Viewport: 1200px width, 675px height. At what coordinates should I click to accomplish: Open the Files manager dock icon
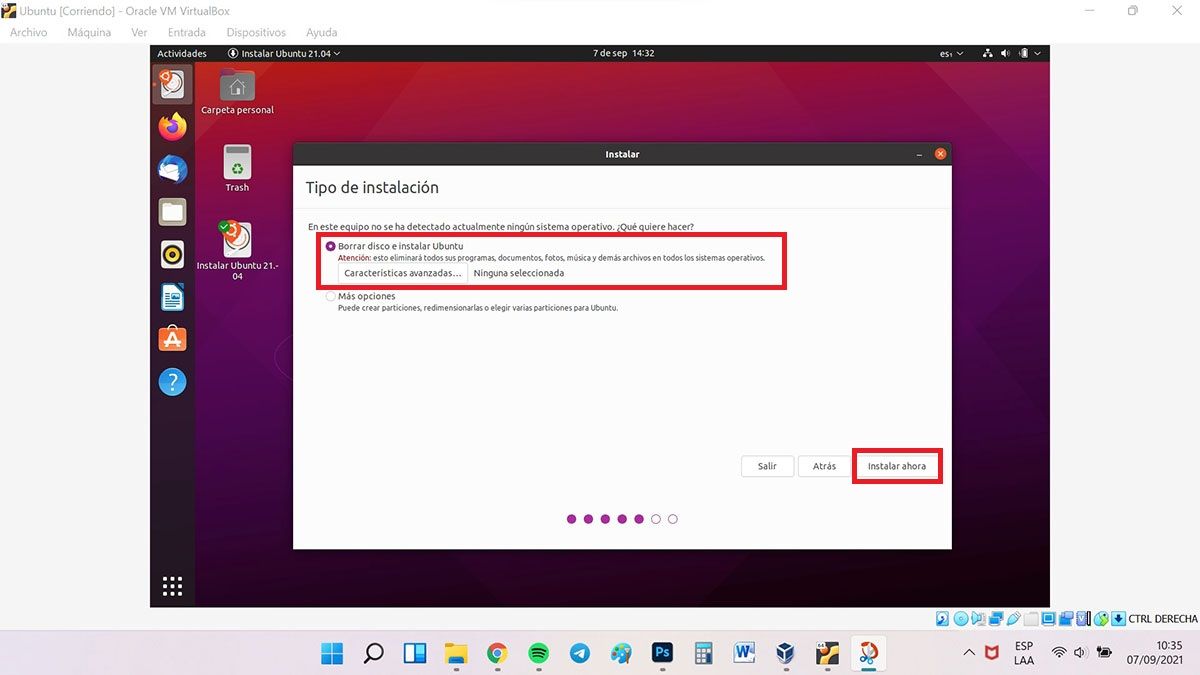point(172,212)
